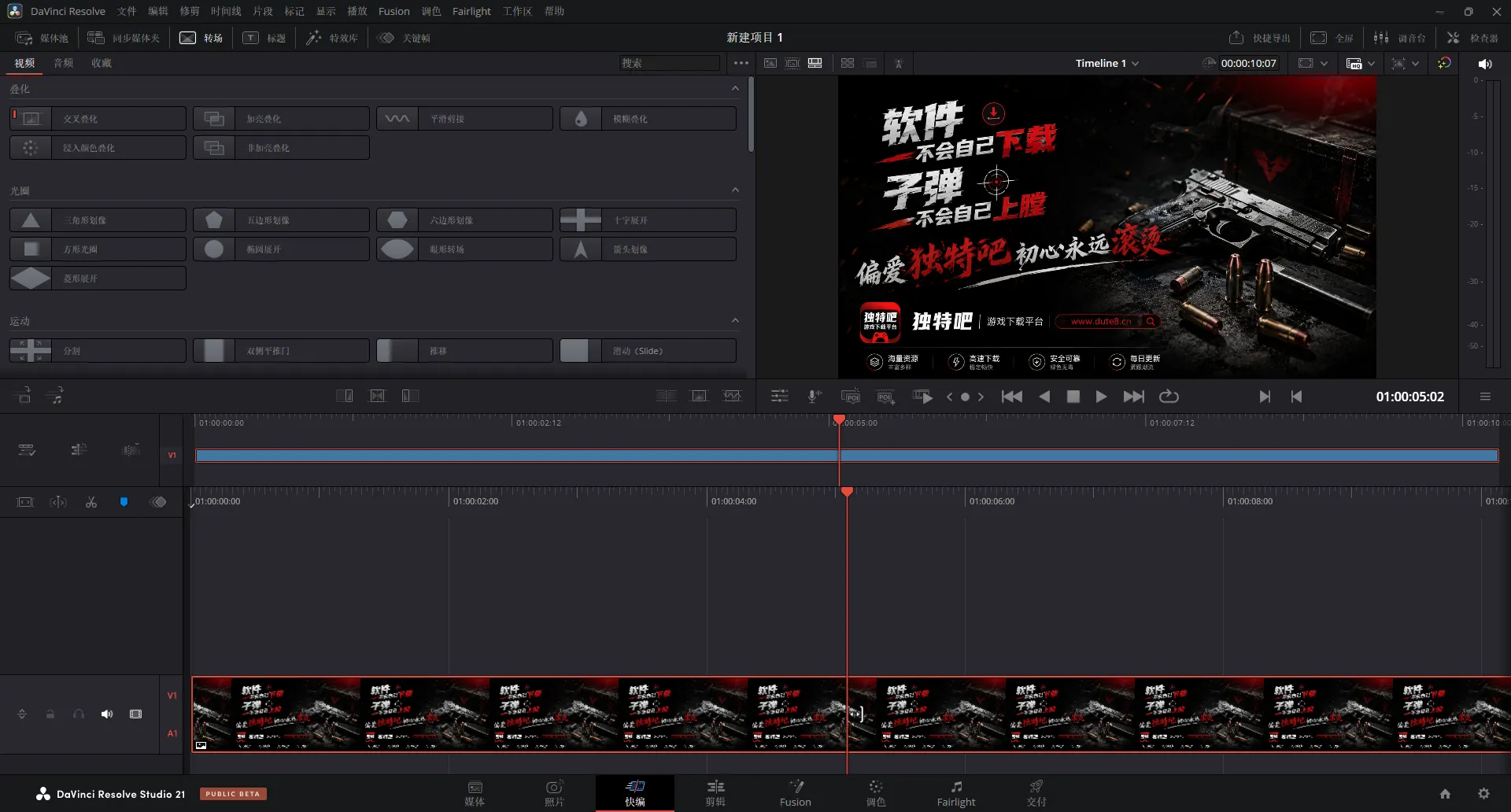Switch to the 收藏 favorites tab

102,63
